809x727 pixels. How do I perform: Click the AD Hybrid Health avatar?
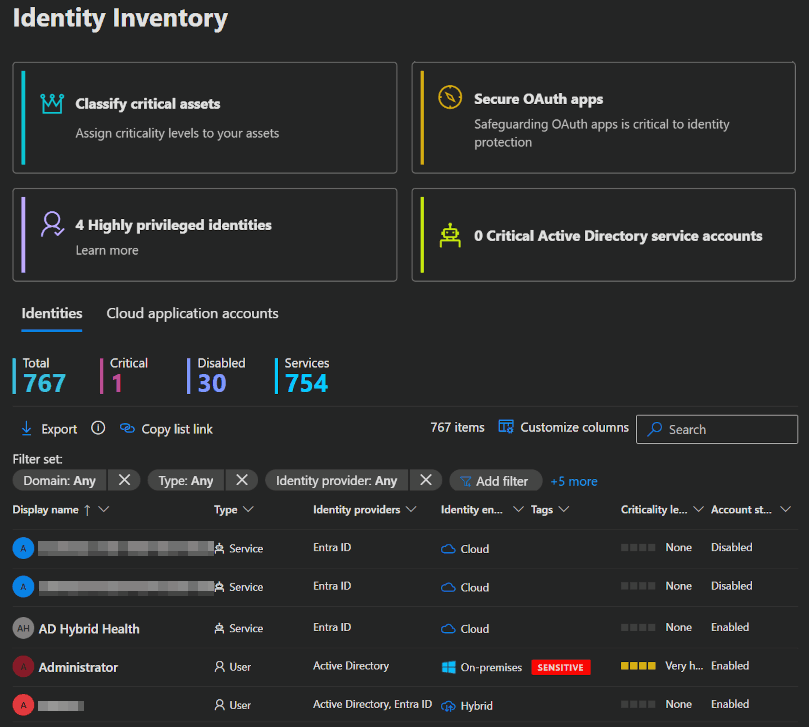click(x=23, y=628)
